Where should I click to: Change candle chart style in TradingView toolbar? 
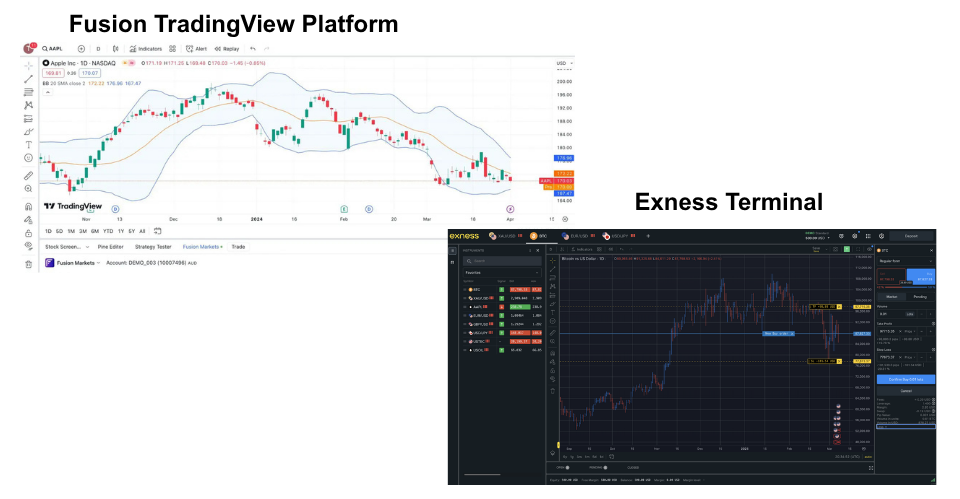115,48
